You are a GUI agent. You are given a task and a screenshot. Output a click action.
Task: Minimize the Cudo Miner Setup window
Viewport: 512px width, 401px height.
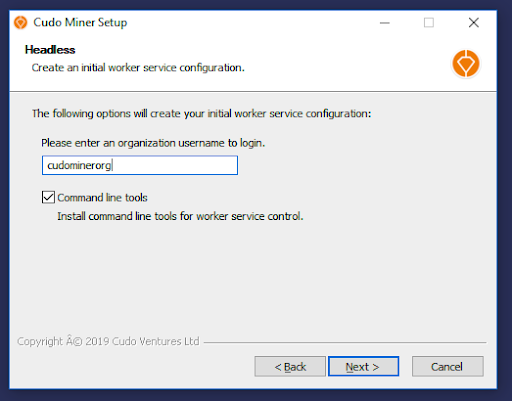(385, 23)
